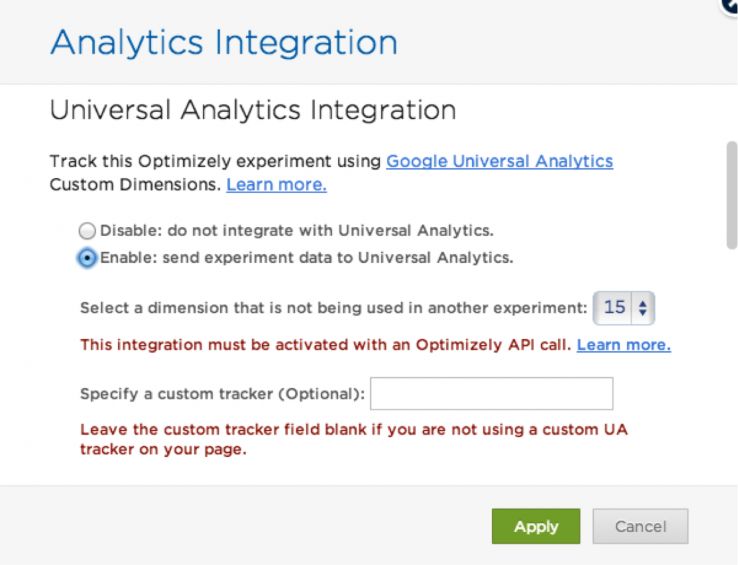This screenshot has height=565, width=738.
Task: Focus the custom tracker text field
Action: (x=491, y=394)
